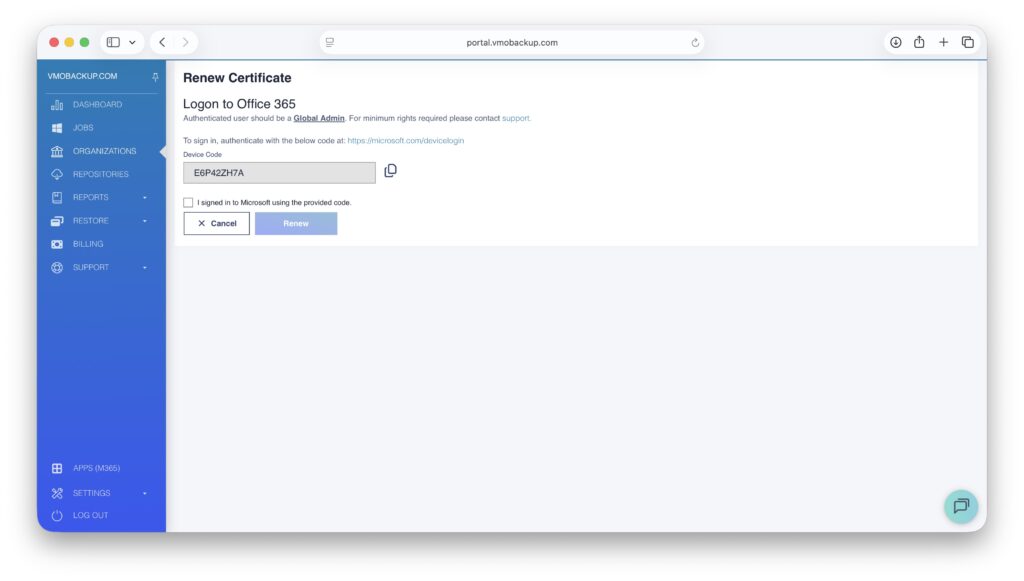Open Safari downloads icon in toolbar

click(895, 42)
